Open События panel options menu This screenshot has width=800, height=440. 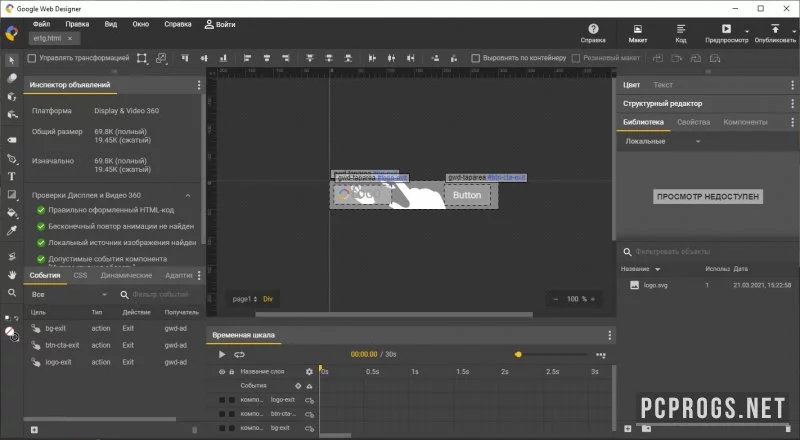click(199, 276)
